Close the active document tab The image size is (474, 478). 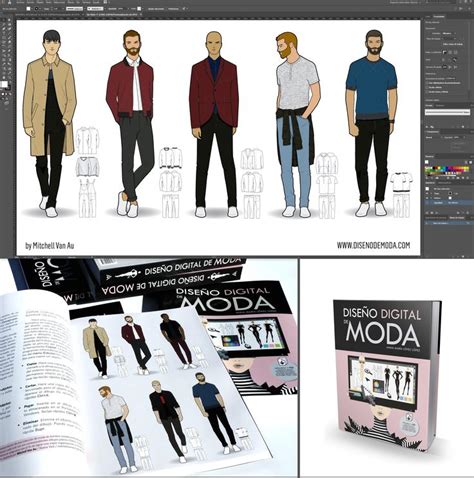point(141,15)
